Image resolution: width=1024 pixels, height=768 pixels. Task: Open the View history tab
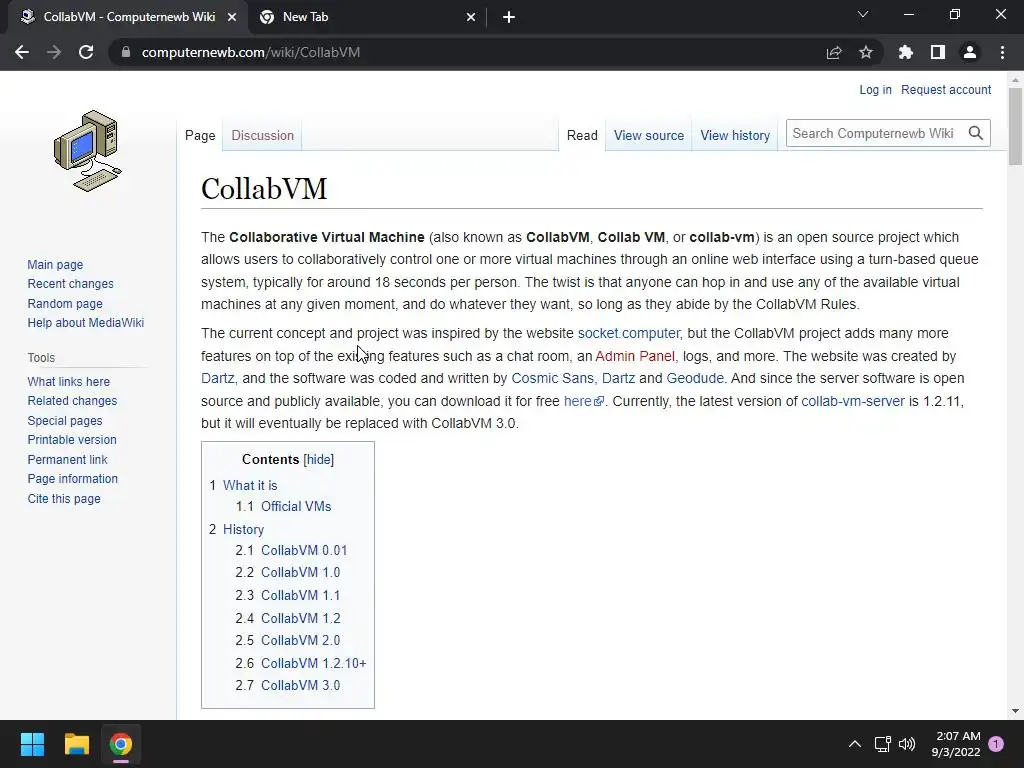[x=735, y=135]
